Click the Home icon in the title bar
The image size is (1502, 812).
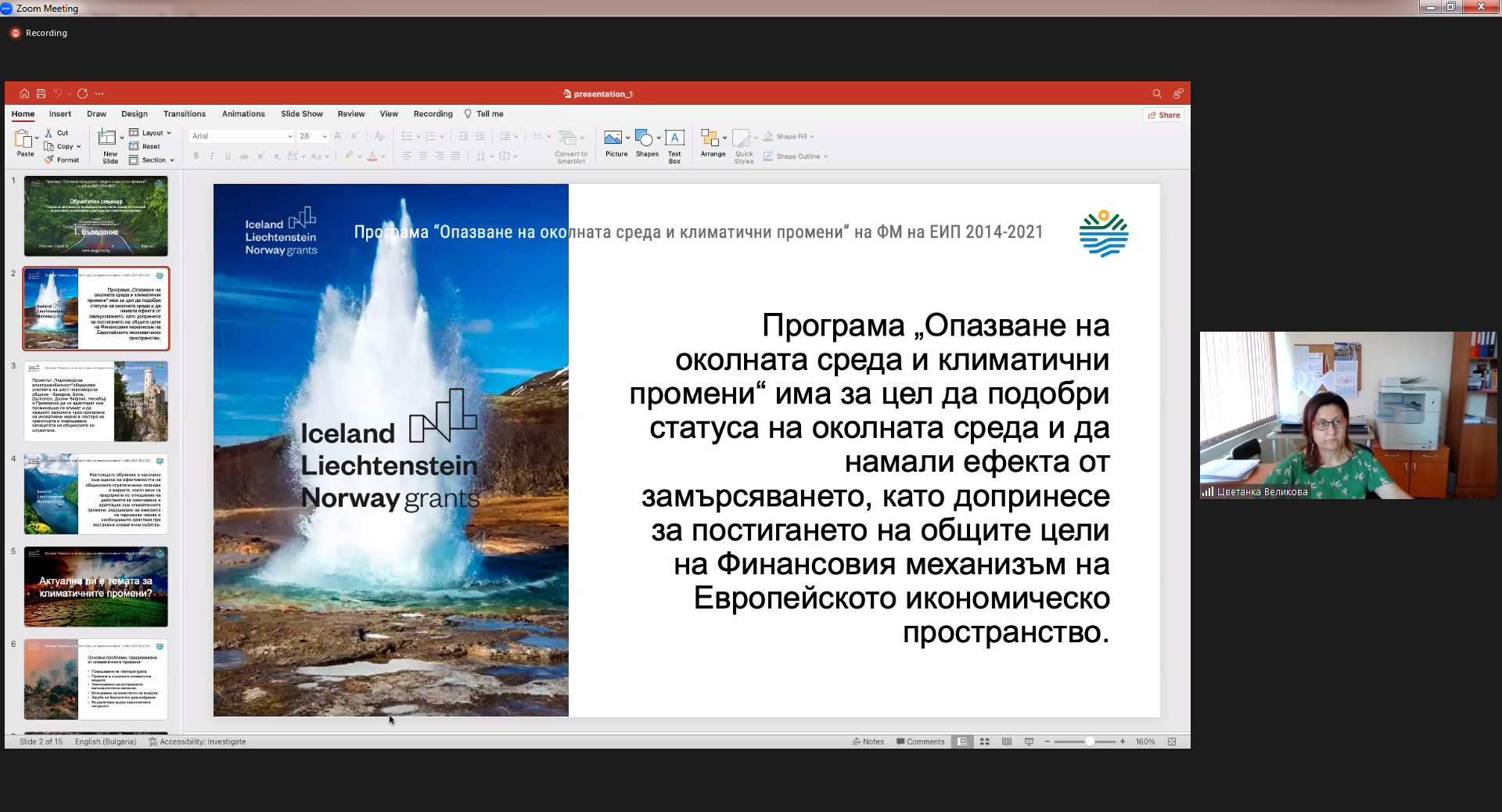coord(24,94)
